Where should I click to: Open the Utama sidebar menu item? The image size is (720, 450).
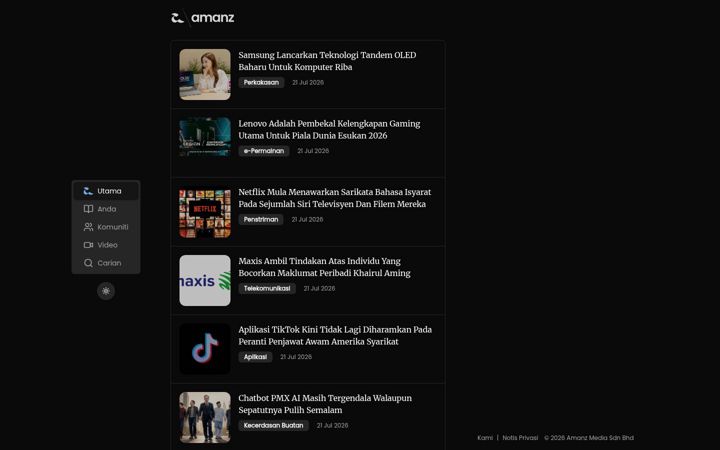point(106,191)
